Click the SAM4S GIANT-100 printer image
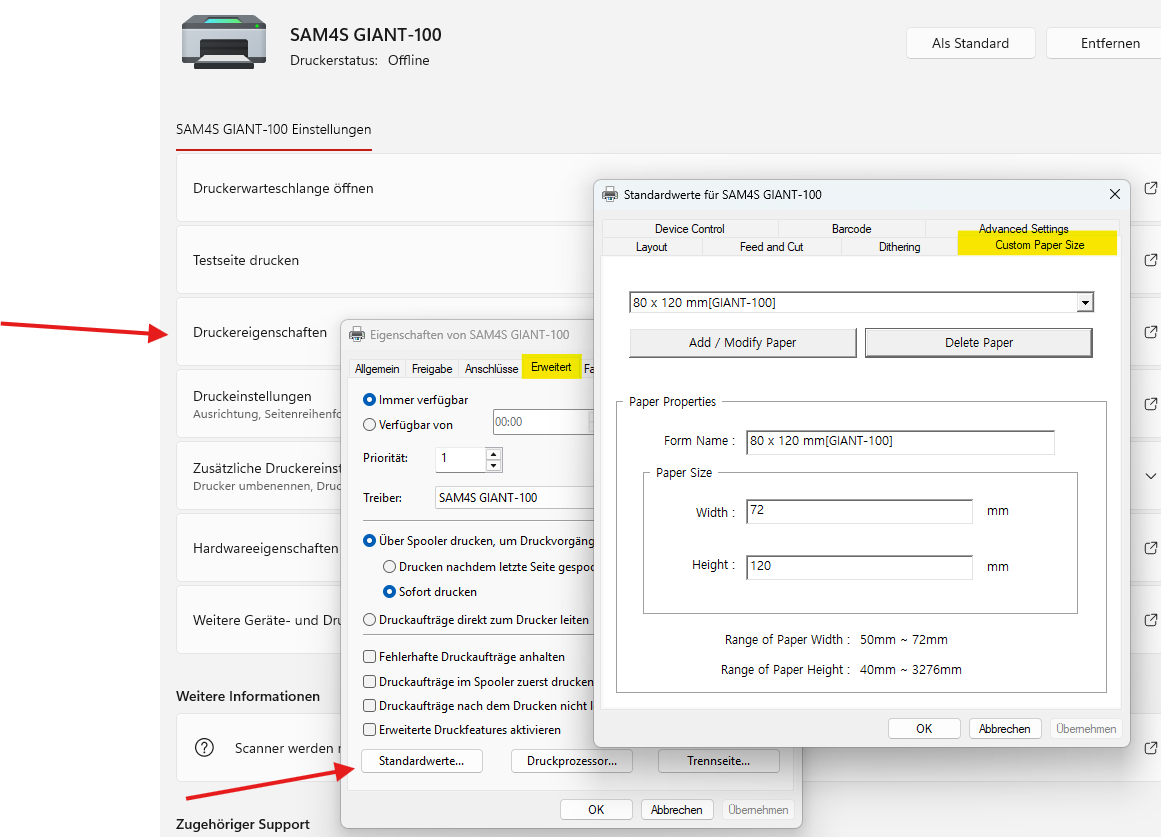This screenshot has height=837, width=1161. tap(224, 42)
